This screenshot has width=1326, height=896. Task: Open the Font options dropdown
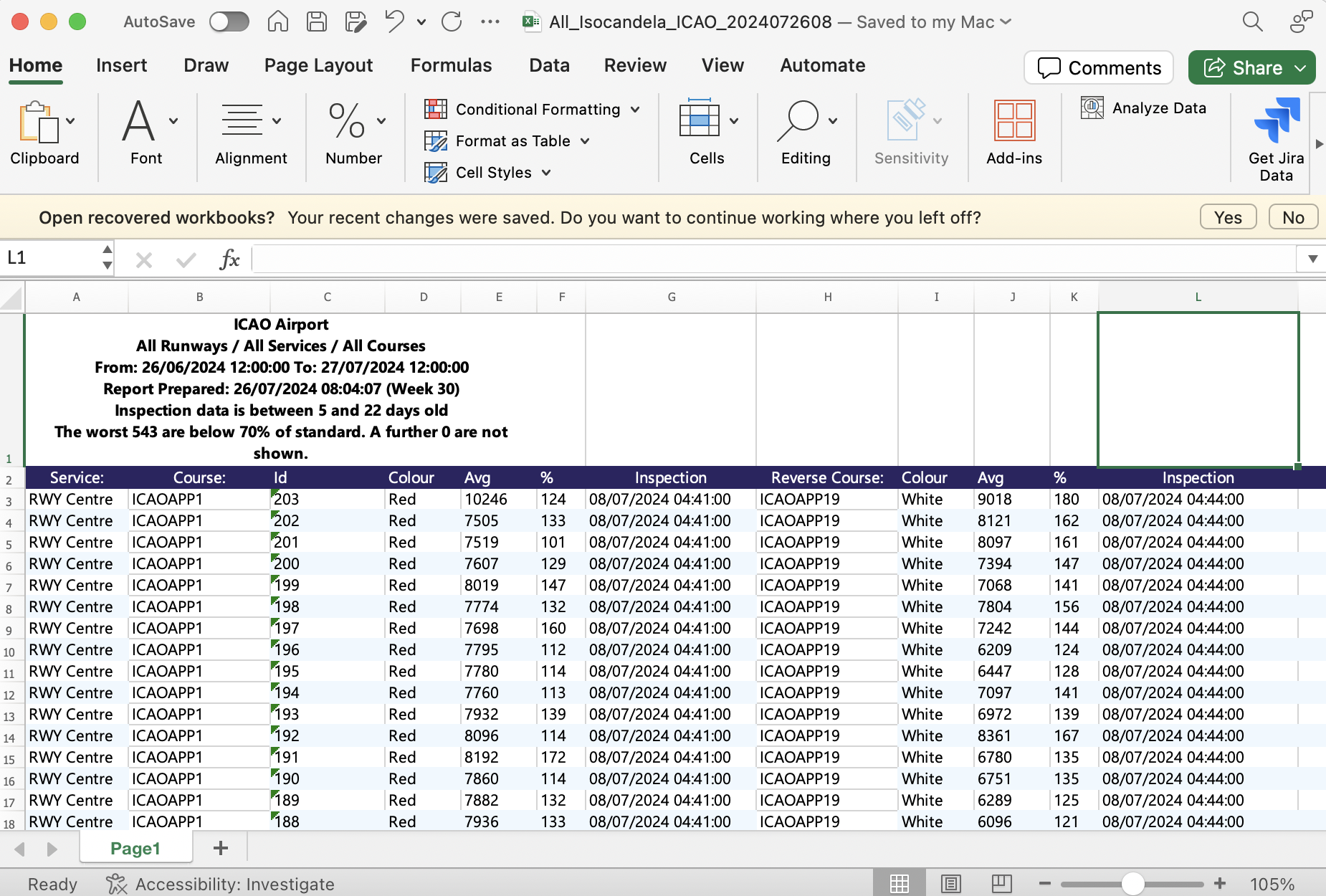(x=173, y=120)
